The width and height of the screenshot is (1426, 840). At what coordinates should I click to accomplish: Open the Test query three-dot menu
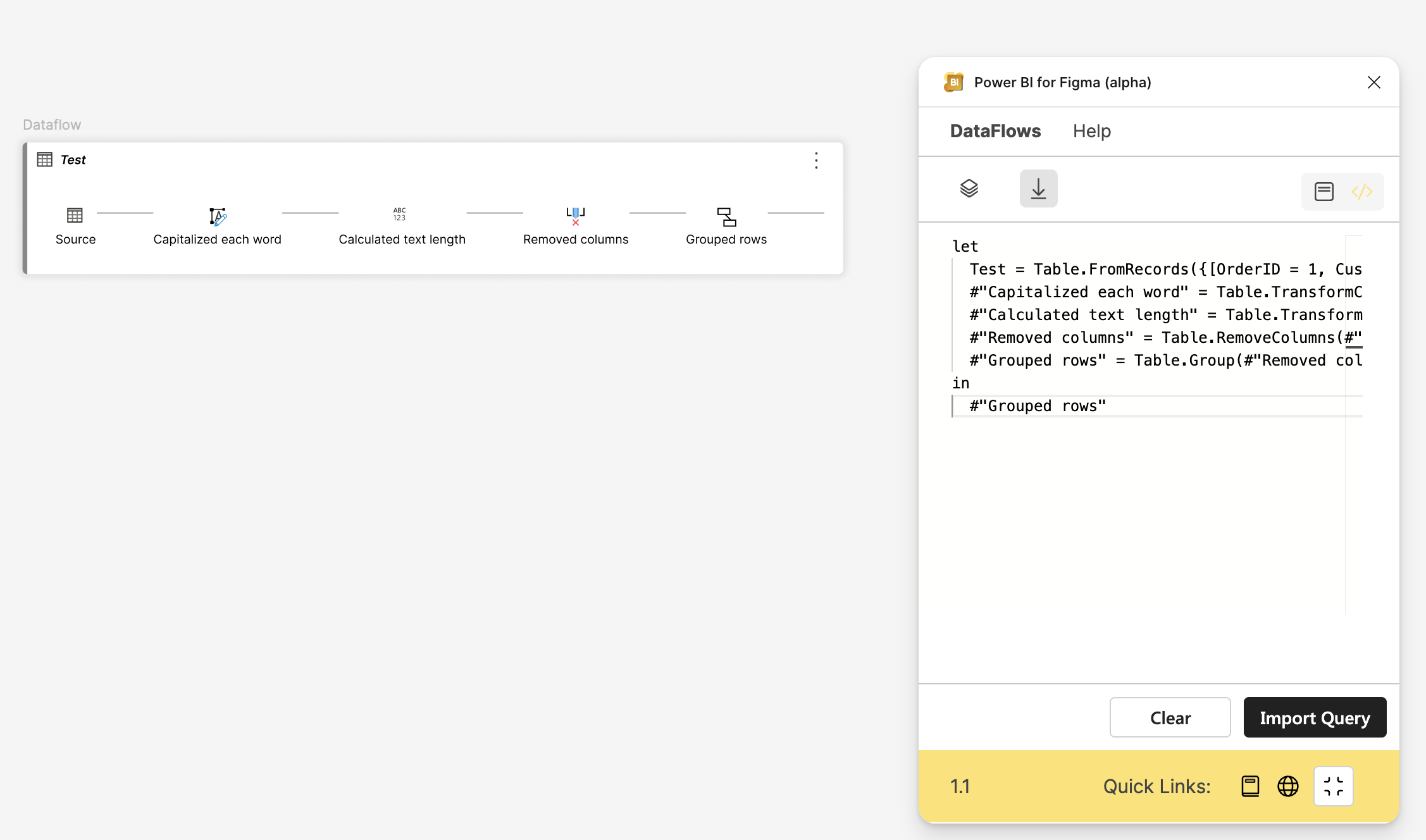tap(816, 161)
